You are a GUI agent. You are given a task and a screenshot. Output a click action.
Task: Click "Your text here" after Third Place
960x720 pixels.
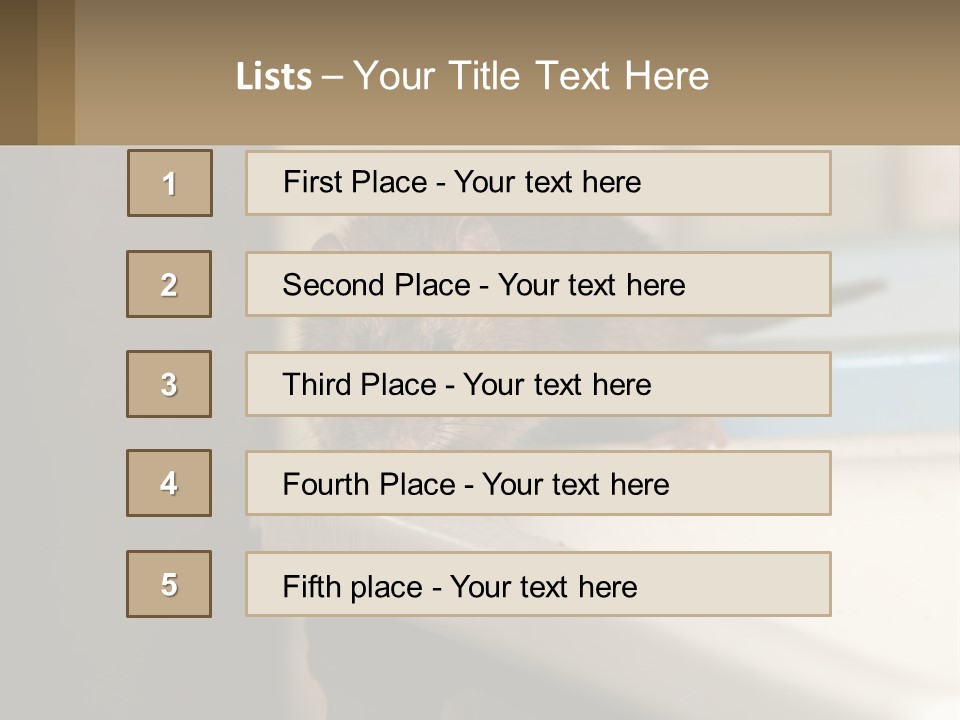(x=557, y=385)
